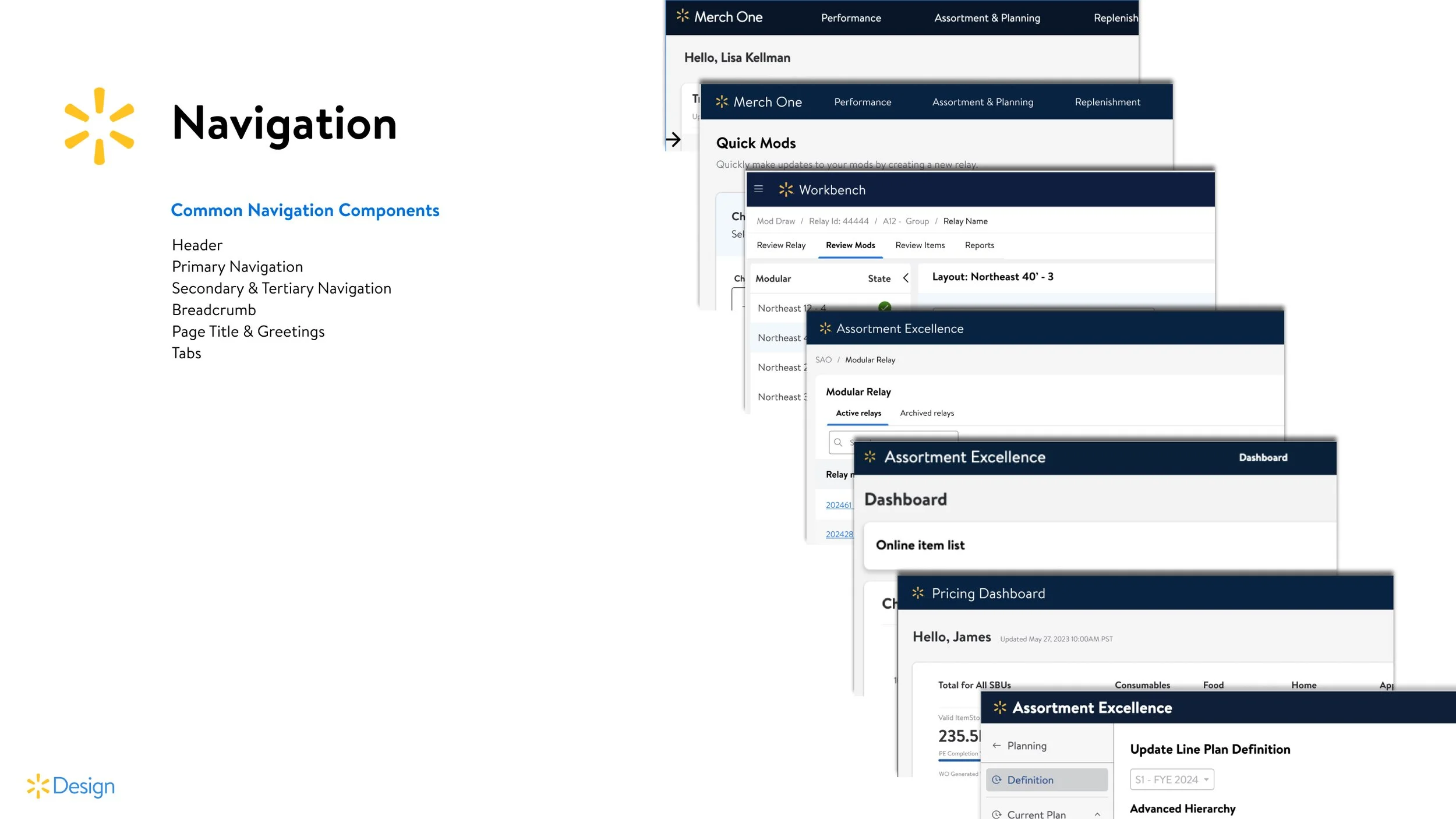Collapse the Modular panel with the chevron

pyautogui.click(x=906, y=278)
